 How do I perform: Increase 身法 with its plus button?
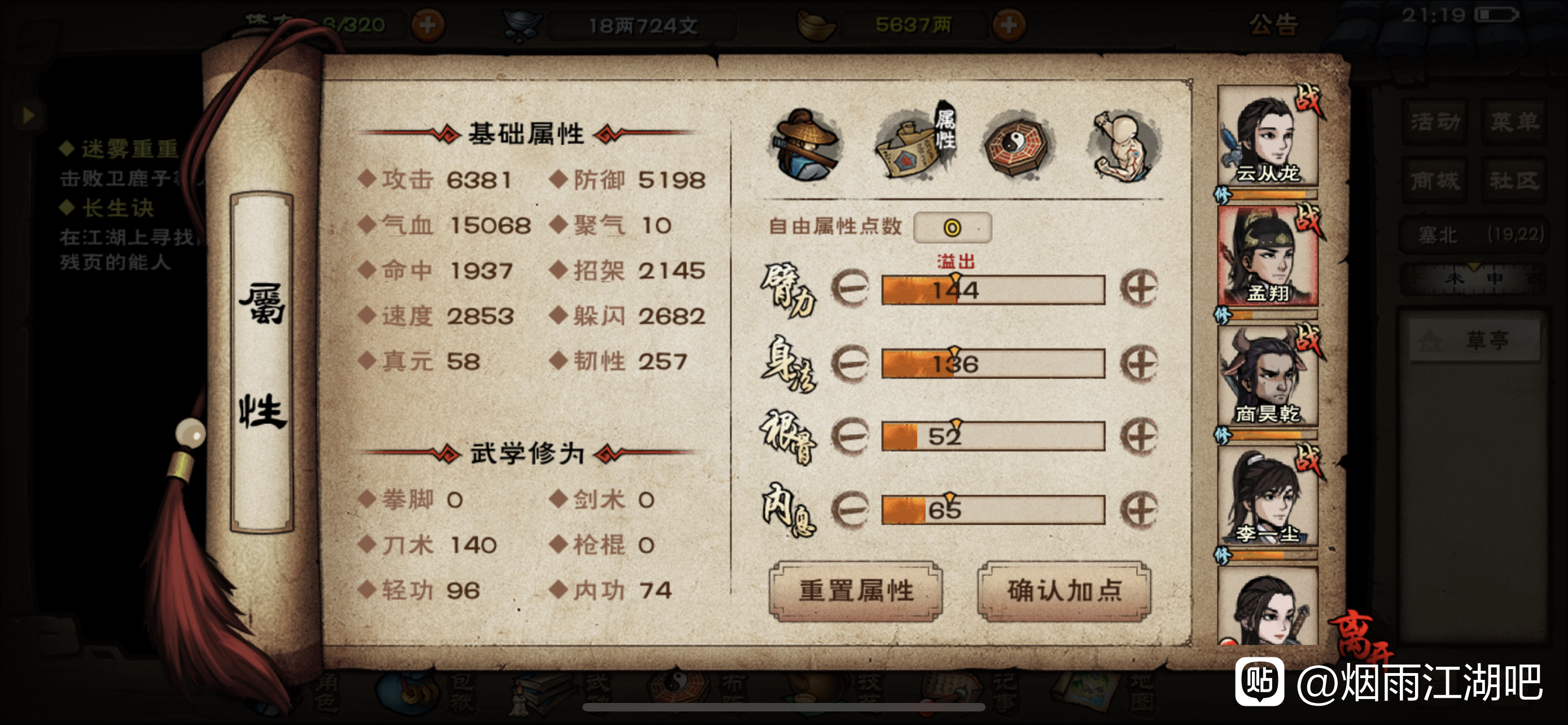(x=1138, y=364)
